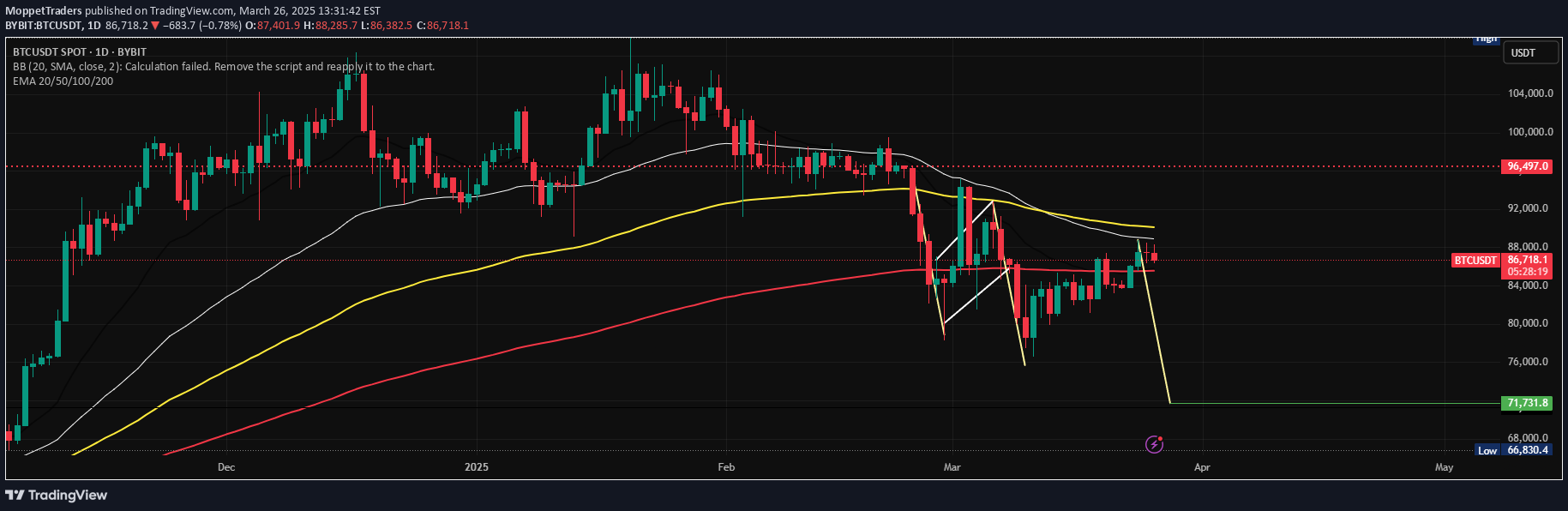This screenshot has width=1568, height=511.
Task: Click the Dec label on time axis
Action: [226, 467]
